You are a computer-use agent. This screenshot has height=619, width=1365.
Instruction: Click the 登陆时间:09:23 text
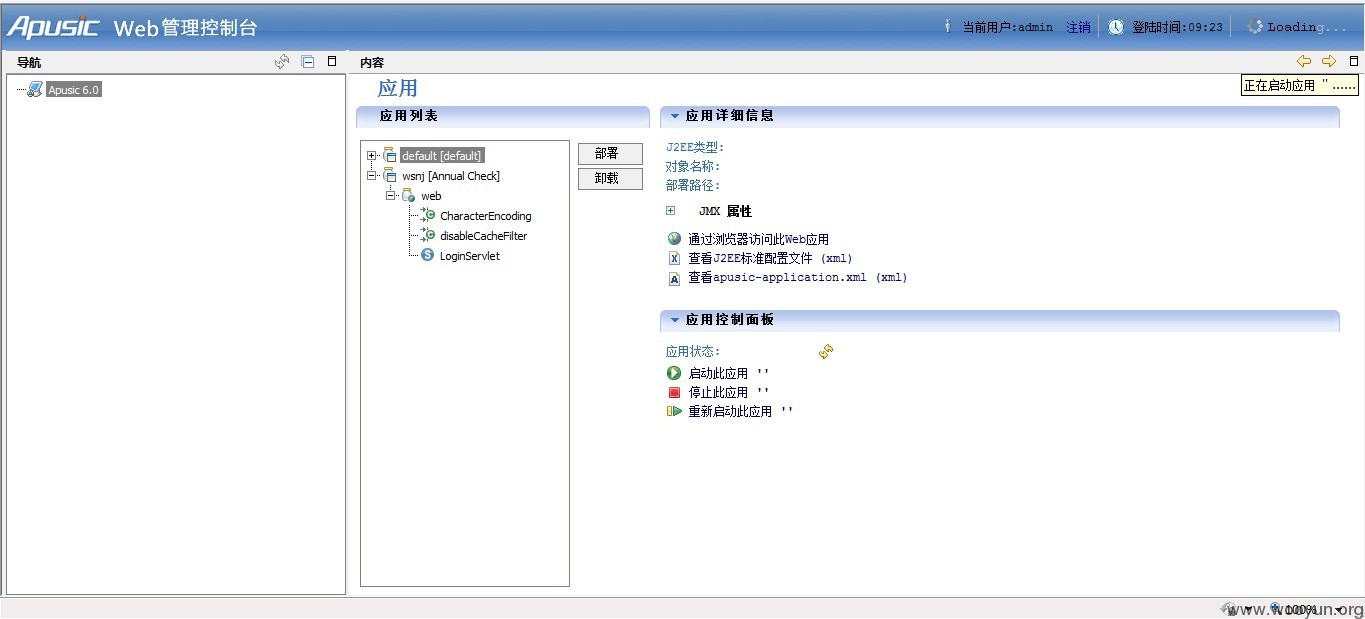click(1177, 28)
